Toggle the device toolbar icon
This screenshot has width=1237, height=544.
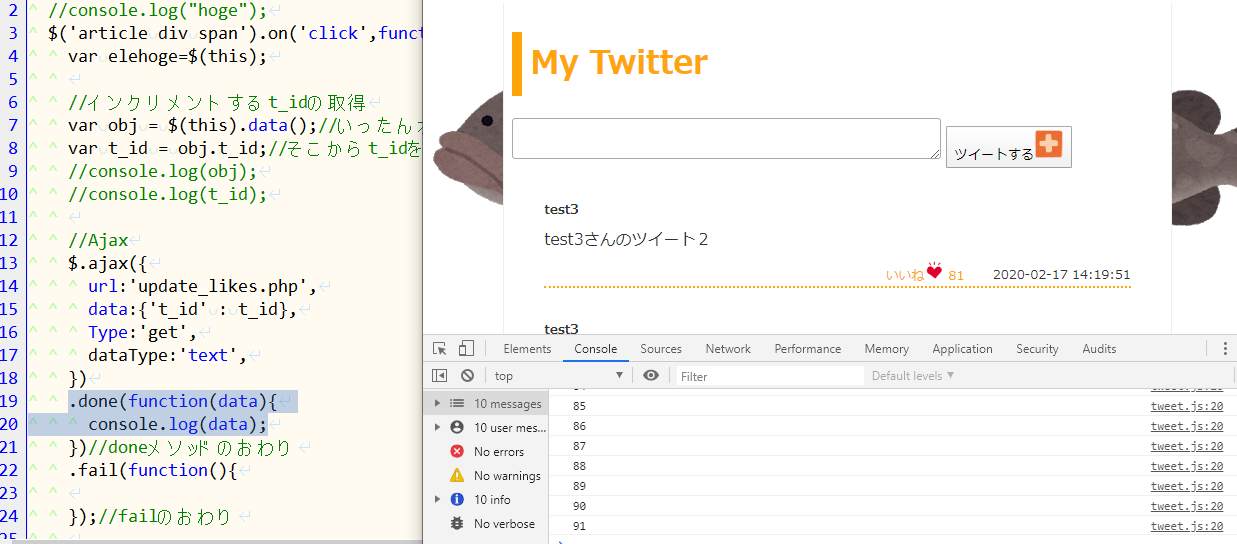click(466, 349)
